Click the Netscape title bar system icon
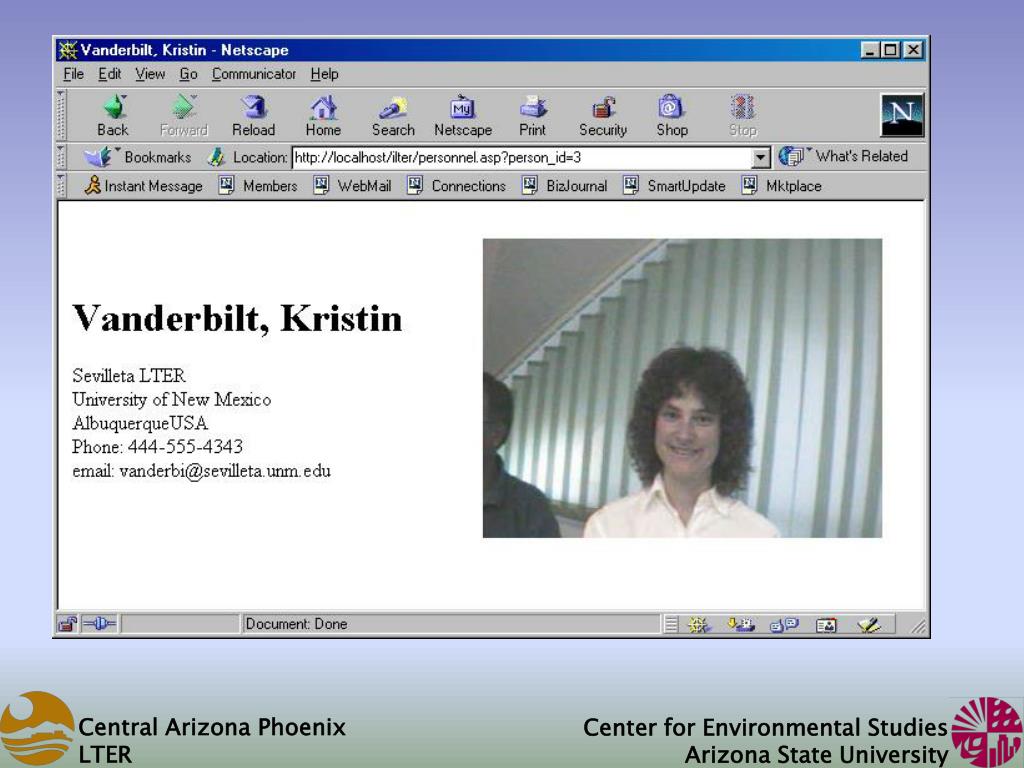Screen dimensions: 1024x768 pos(68,50)
